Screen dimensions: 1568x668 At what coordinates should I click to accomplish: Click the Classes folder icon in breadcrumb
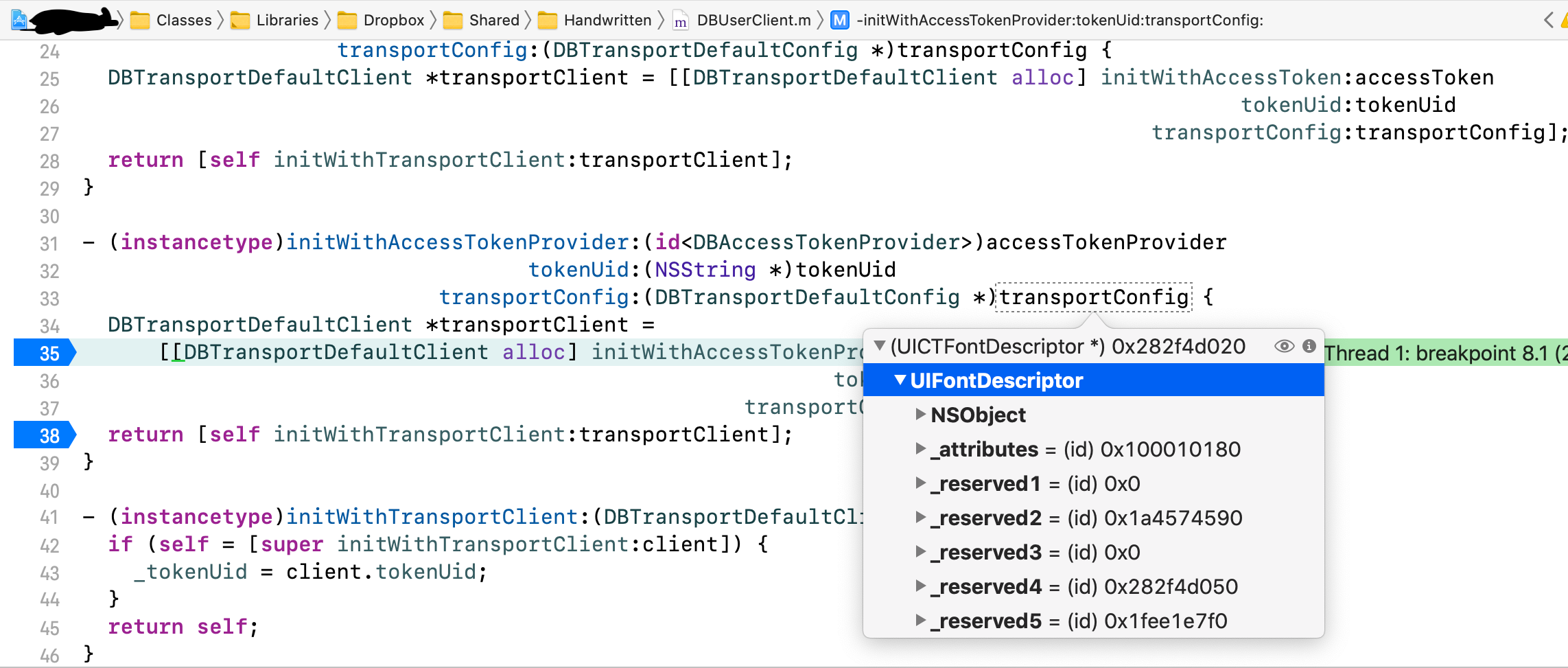point(140,21)
